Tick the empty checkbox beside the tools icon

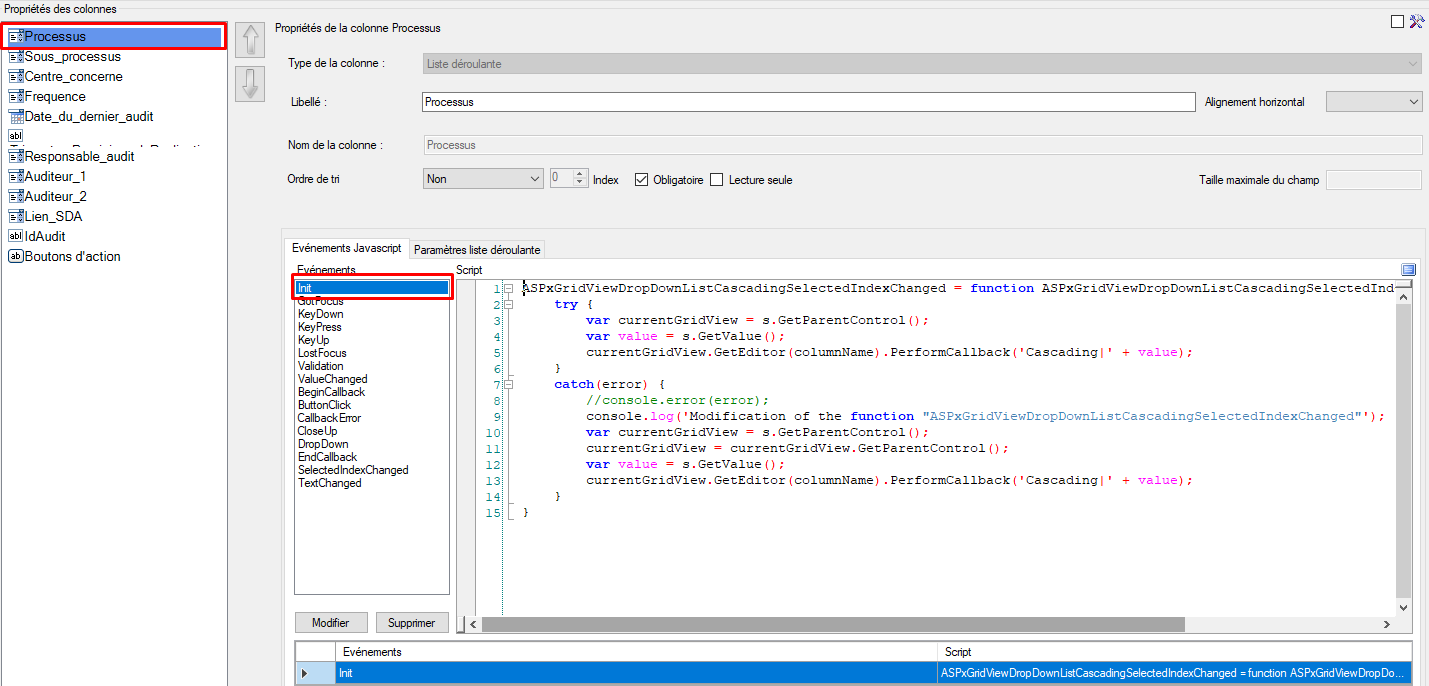coord(1397,22)
